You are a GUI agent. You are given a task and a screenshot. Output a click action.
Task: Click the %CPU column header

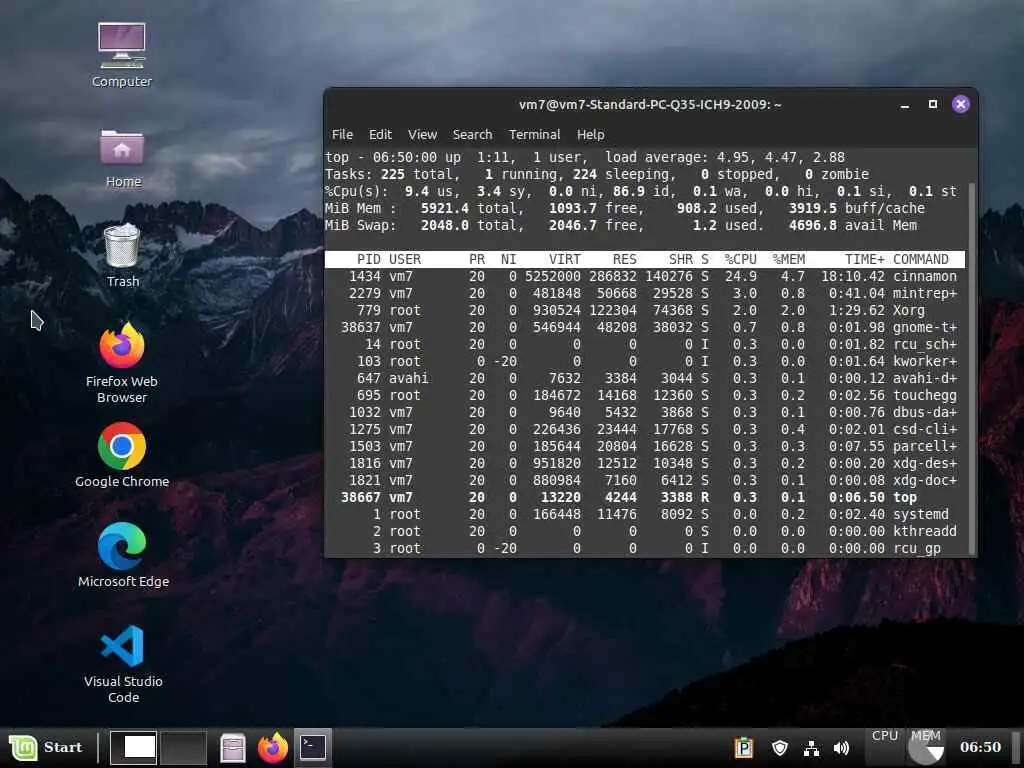coord(741,259)
